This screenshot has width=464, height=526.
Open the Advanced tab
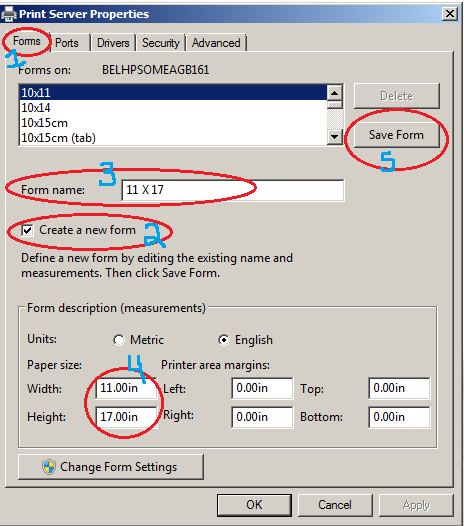pyautogui.click(x=216, y=43)
